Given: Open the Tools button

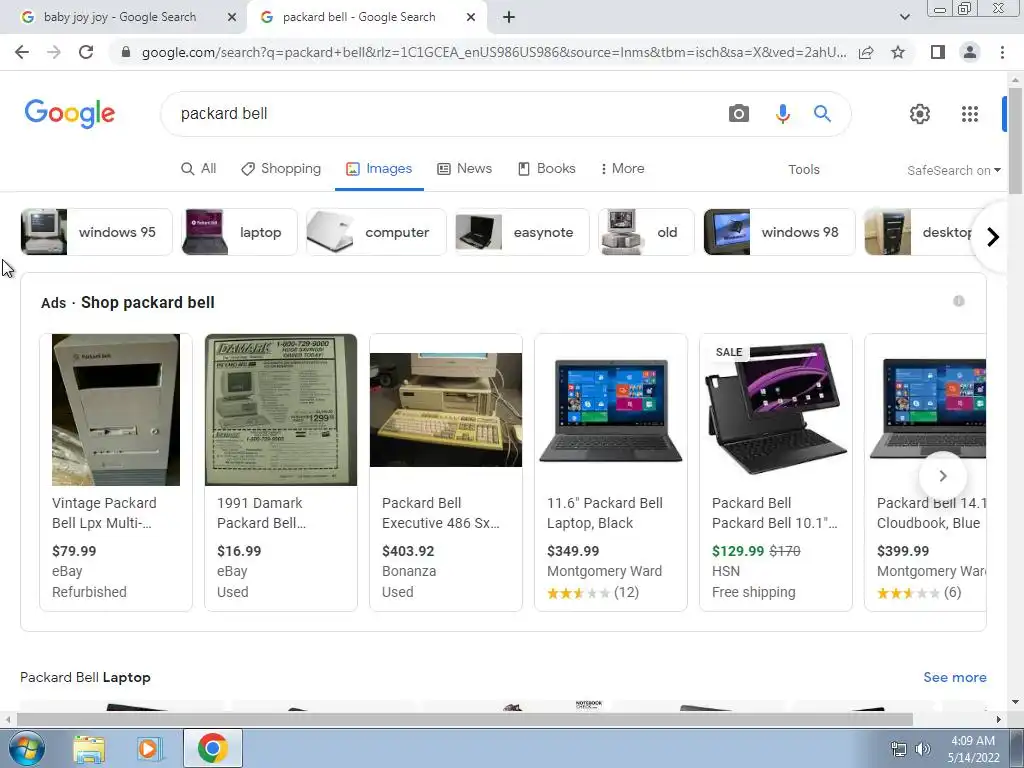Looking at the screenshot, I should [803, 170].
